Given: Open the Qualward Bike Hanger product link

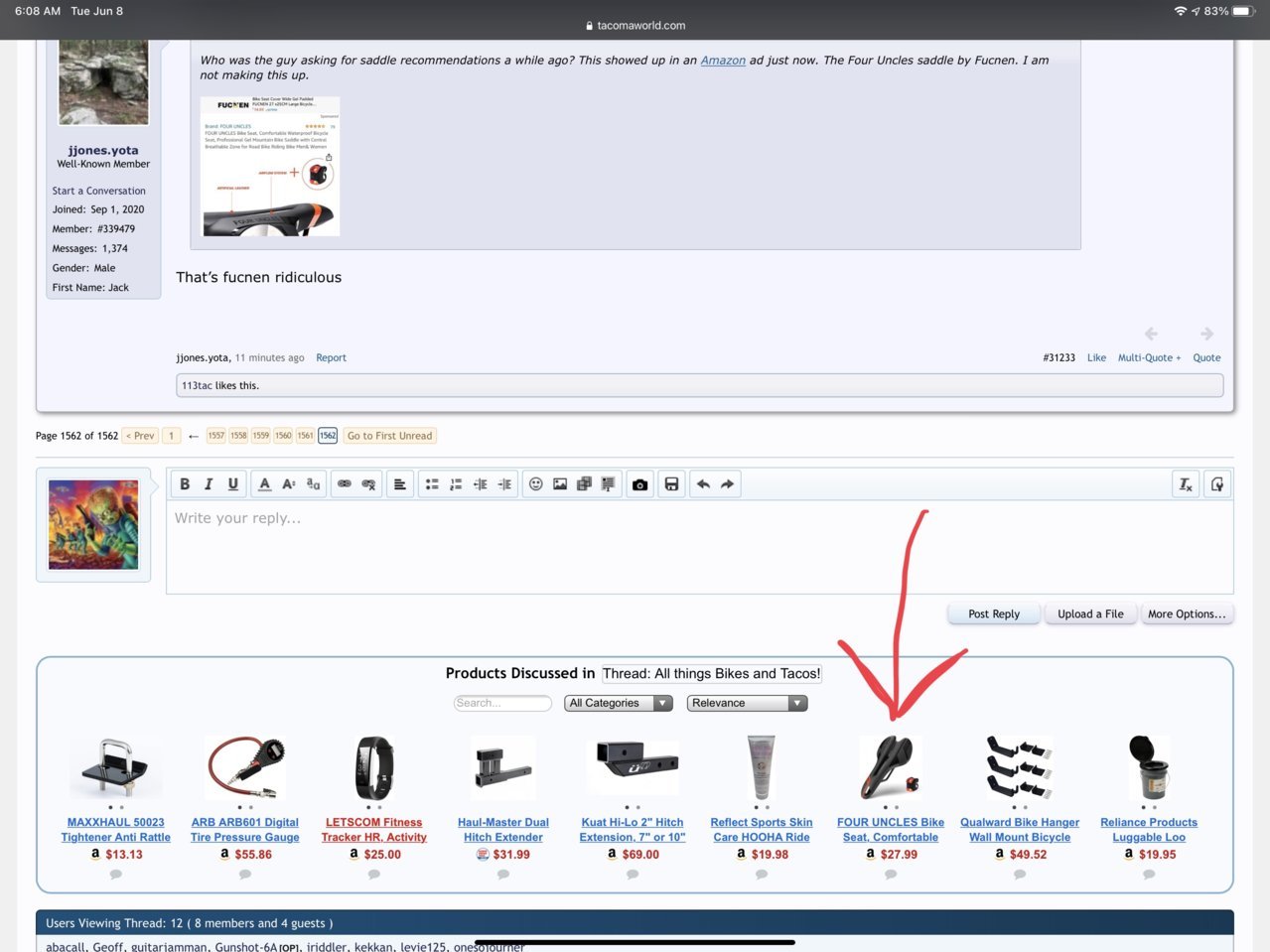Looking at the screenshot, I should coord(1020,830).
